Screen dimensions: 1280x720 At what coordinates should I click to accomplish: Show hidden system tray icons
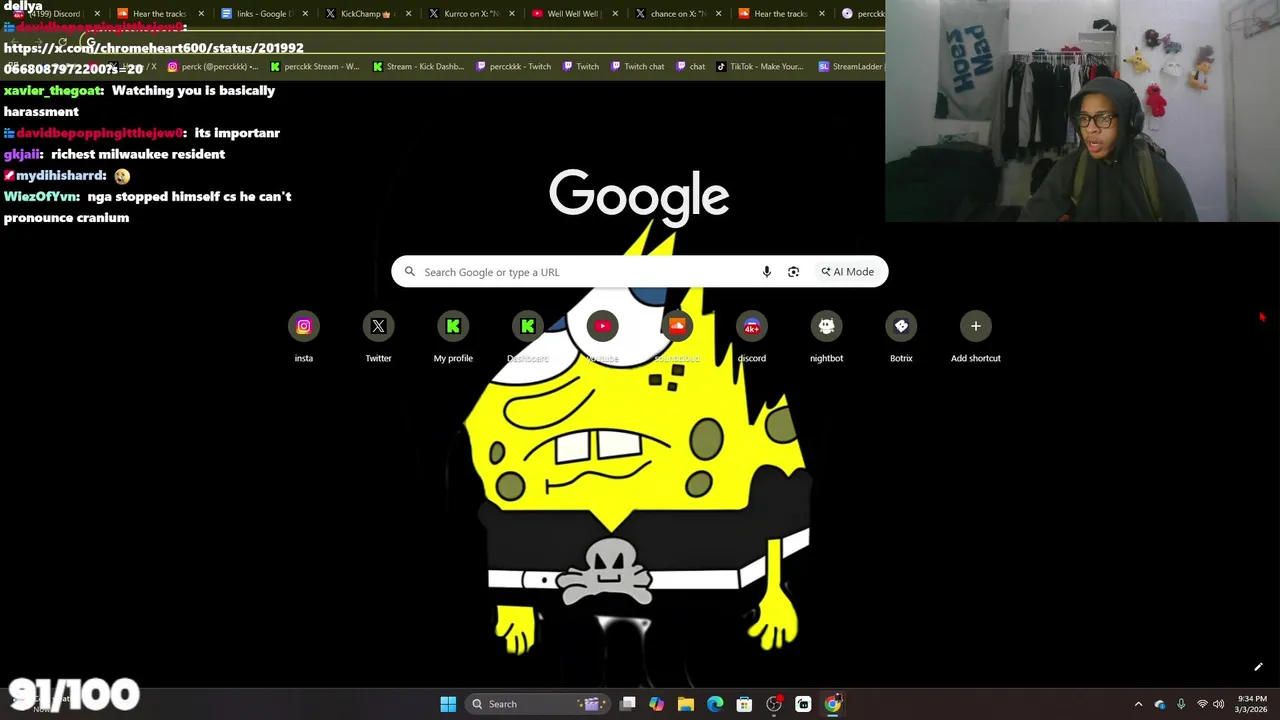[x=1138, y=704]
